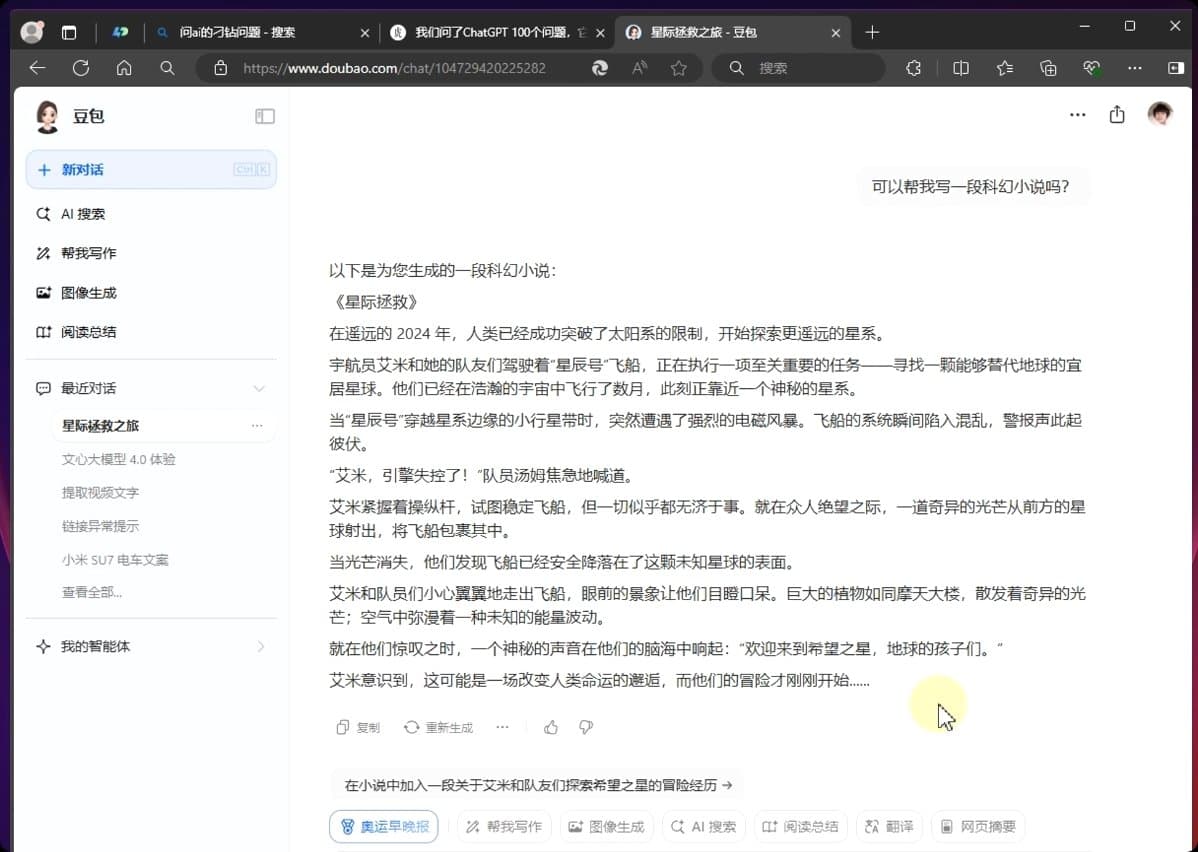Click the browser search input box
The width and height of the screenshot is (1198, 852).
tap(810, 68)
